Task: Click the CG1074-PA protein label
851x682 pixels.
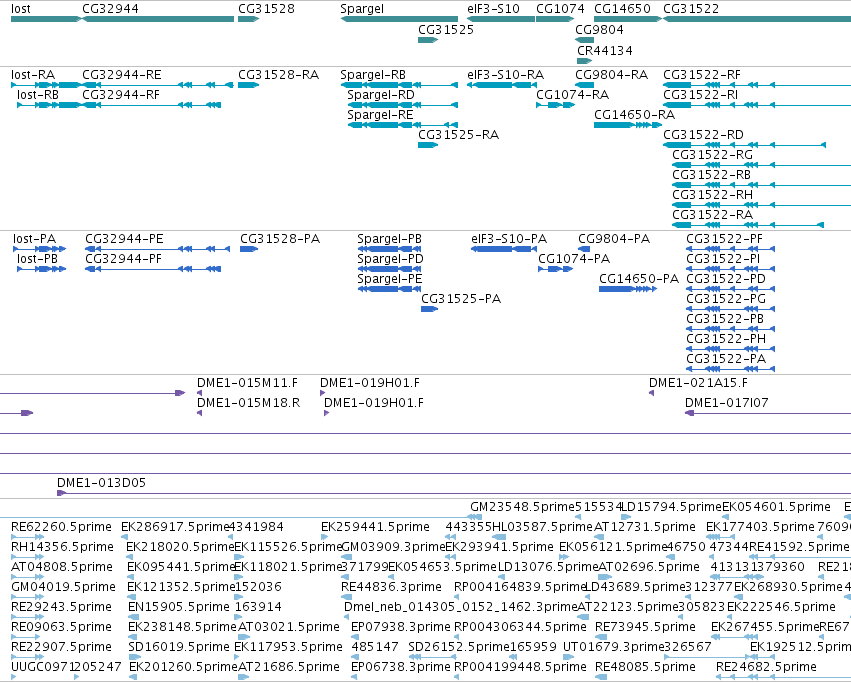Action: tap(574, 259)
